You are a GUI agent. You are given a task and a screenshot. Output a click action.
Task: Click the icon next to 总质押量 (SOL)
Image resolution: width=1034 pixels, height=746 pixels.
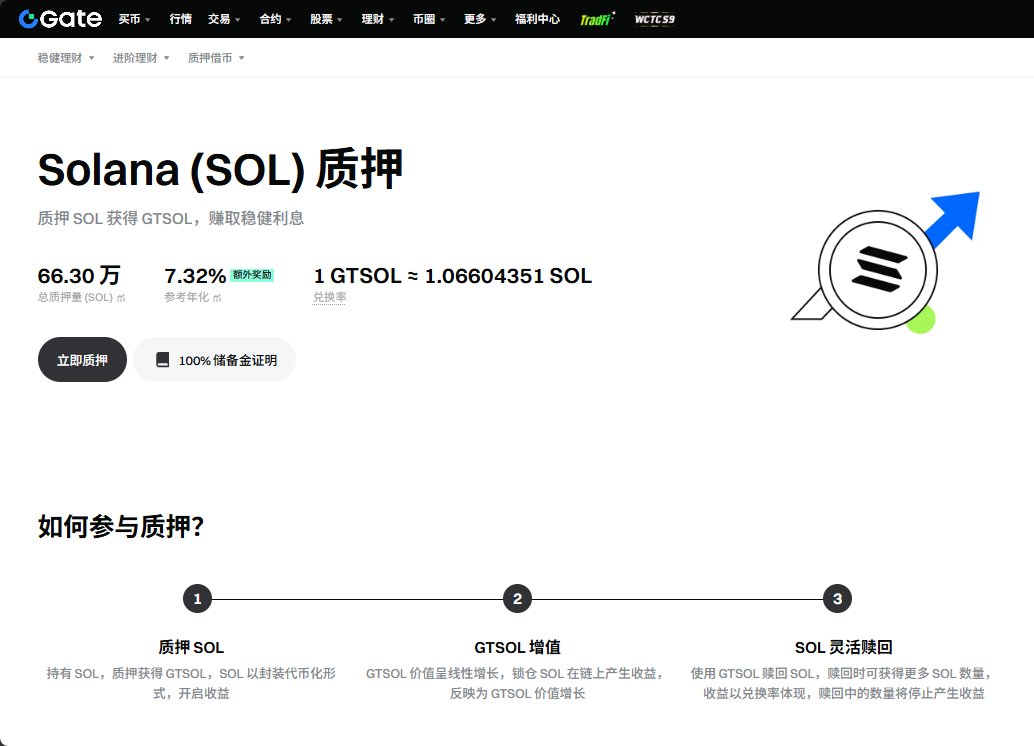pyautogui.click(x=121, y=297)
